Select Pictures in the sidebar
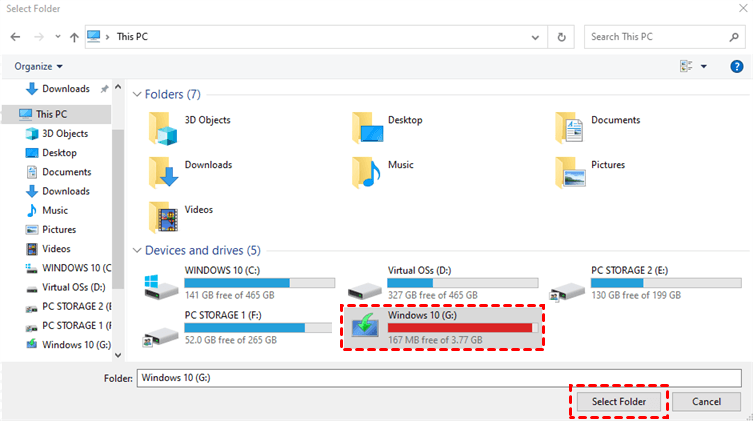753x421 pixels. pyautogui.click(x=50, y=229)
